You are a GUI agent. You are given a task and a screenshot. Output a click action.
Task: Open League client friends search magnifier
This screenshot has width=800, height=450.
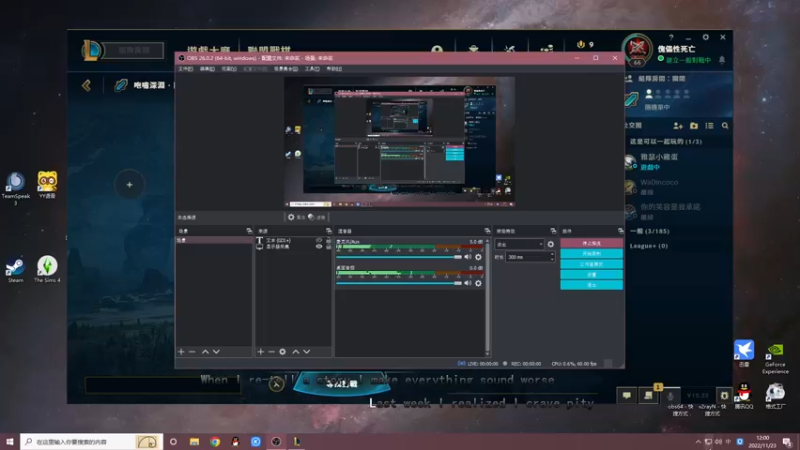725,126
